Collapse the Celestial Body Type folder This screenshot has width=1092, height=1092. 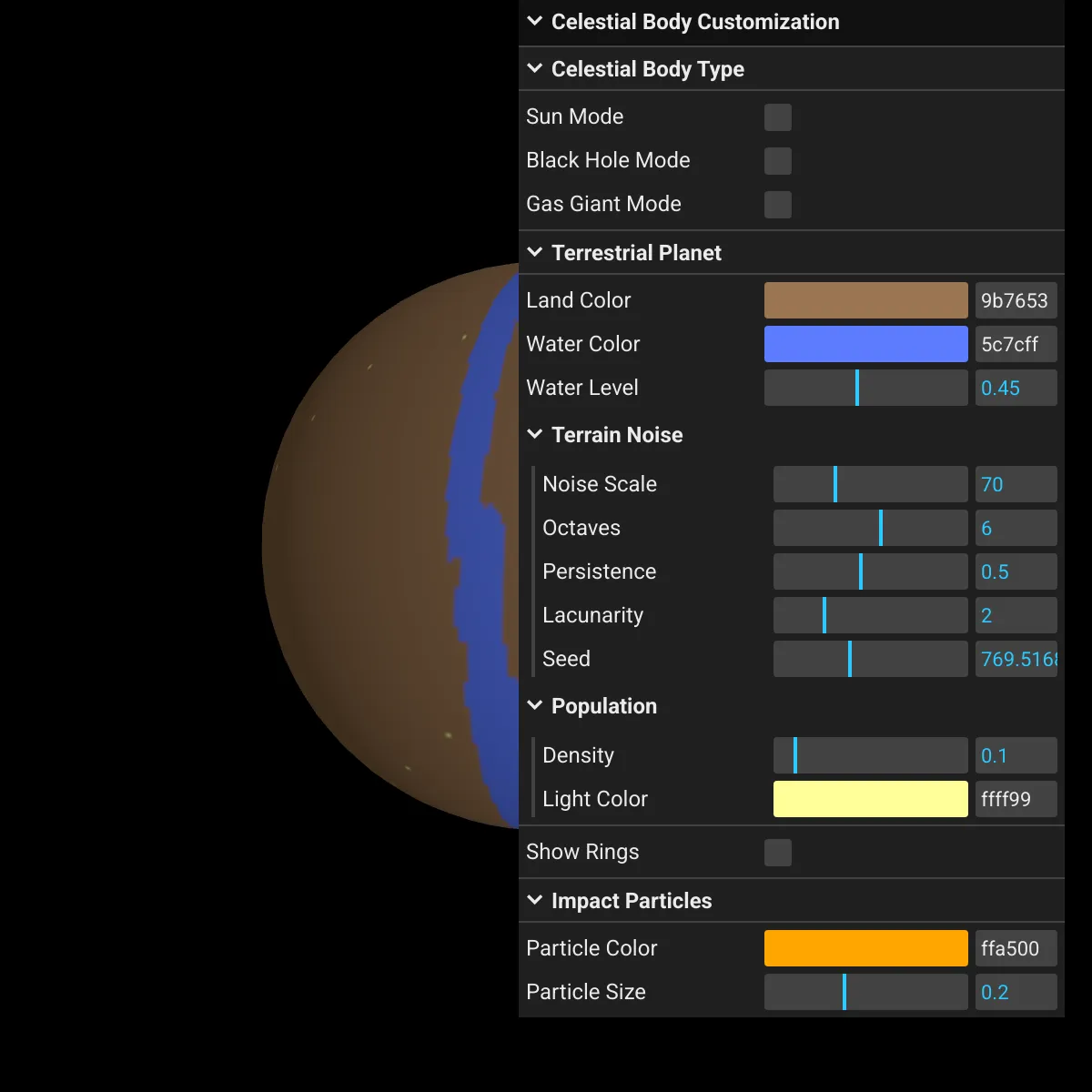pyautogui.click(x=792, y=69)
